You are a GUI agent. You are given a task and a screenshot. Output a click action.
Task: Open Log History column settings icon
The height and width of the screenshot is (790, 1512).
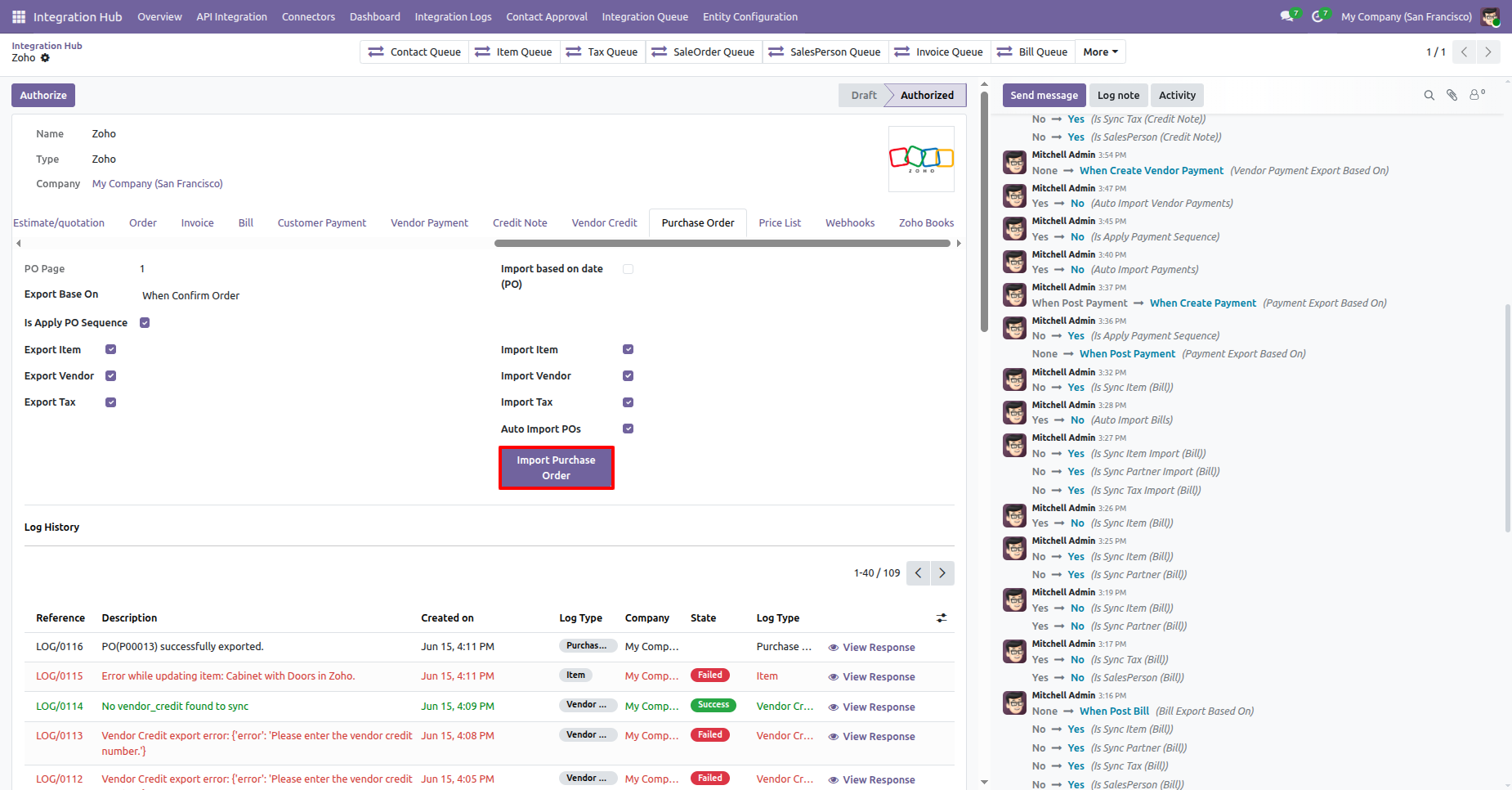pos(942,618)
